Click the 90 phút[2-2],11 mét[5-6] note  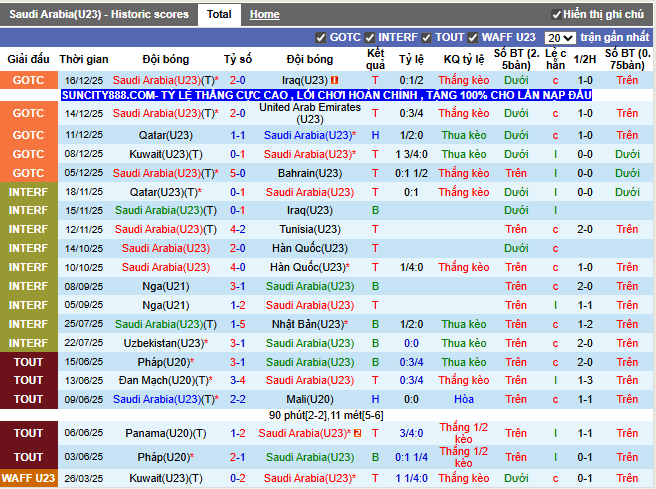pyautogui.click(x=326, y=415)
